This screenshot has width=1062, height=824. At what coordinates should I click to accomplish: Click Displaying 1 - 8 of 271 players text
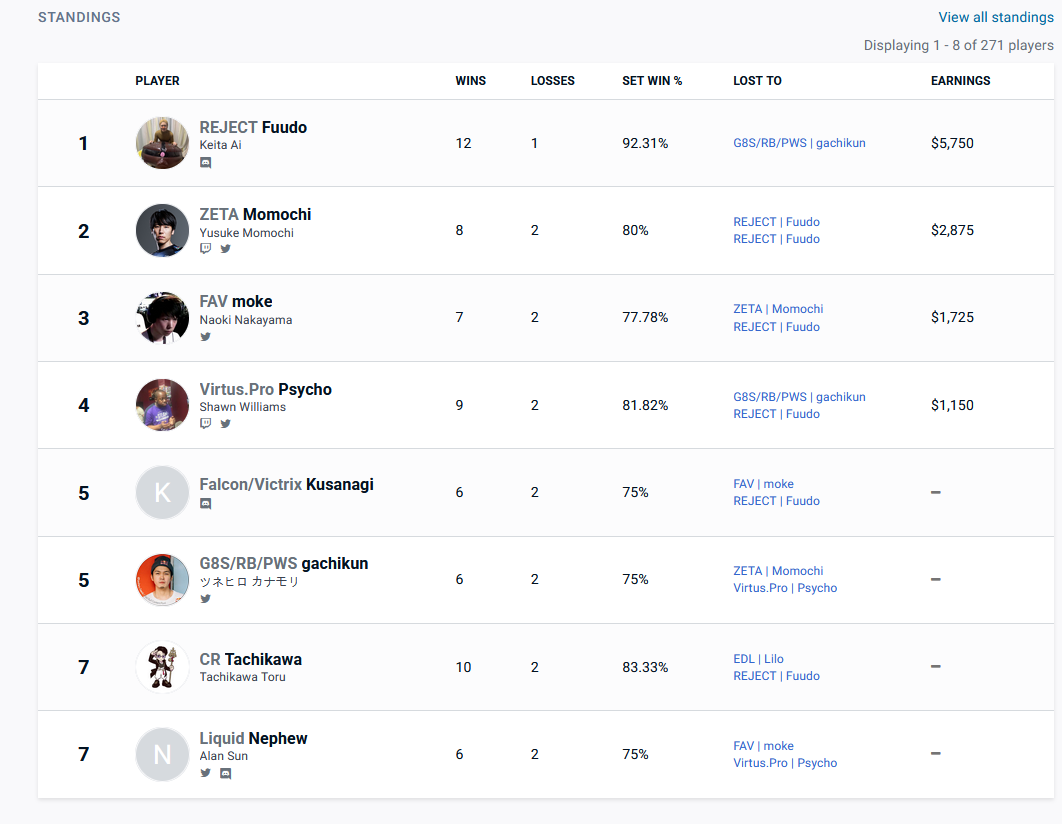[x=958, y=45]
